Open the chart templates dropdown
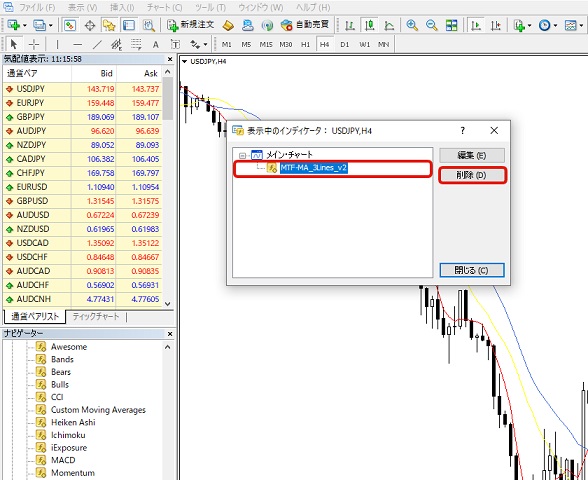Image resolution: width=588 pixels, height=480 pixels. pyautogui.click(x=574, y=25)
